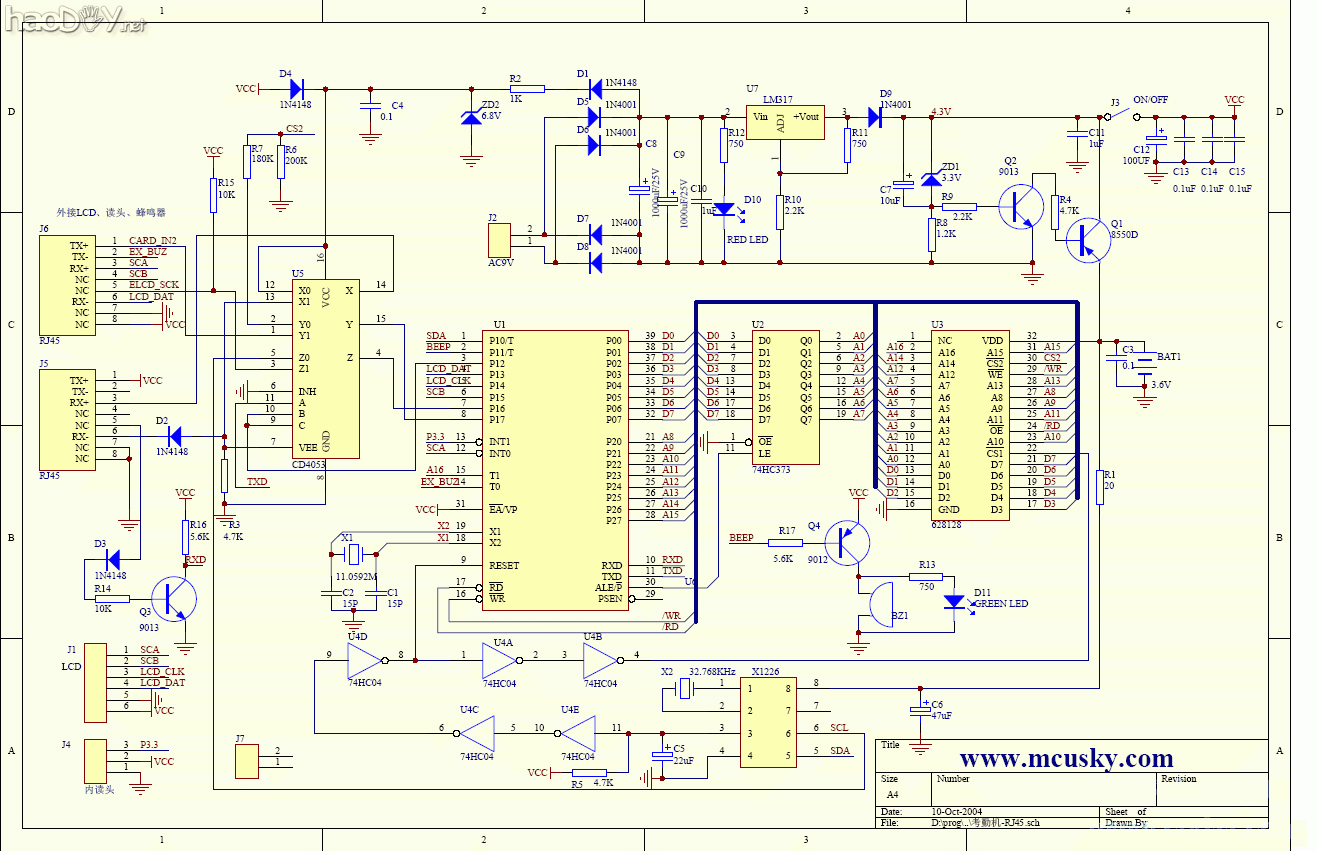Select the 628128 memory chip U3
This screenshot has width=1318, height=851.
point(970,424)
